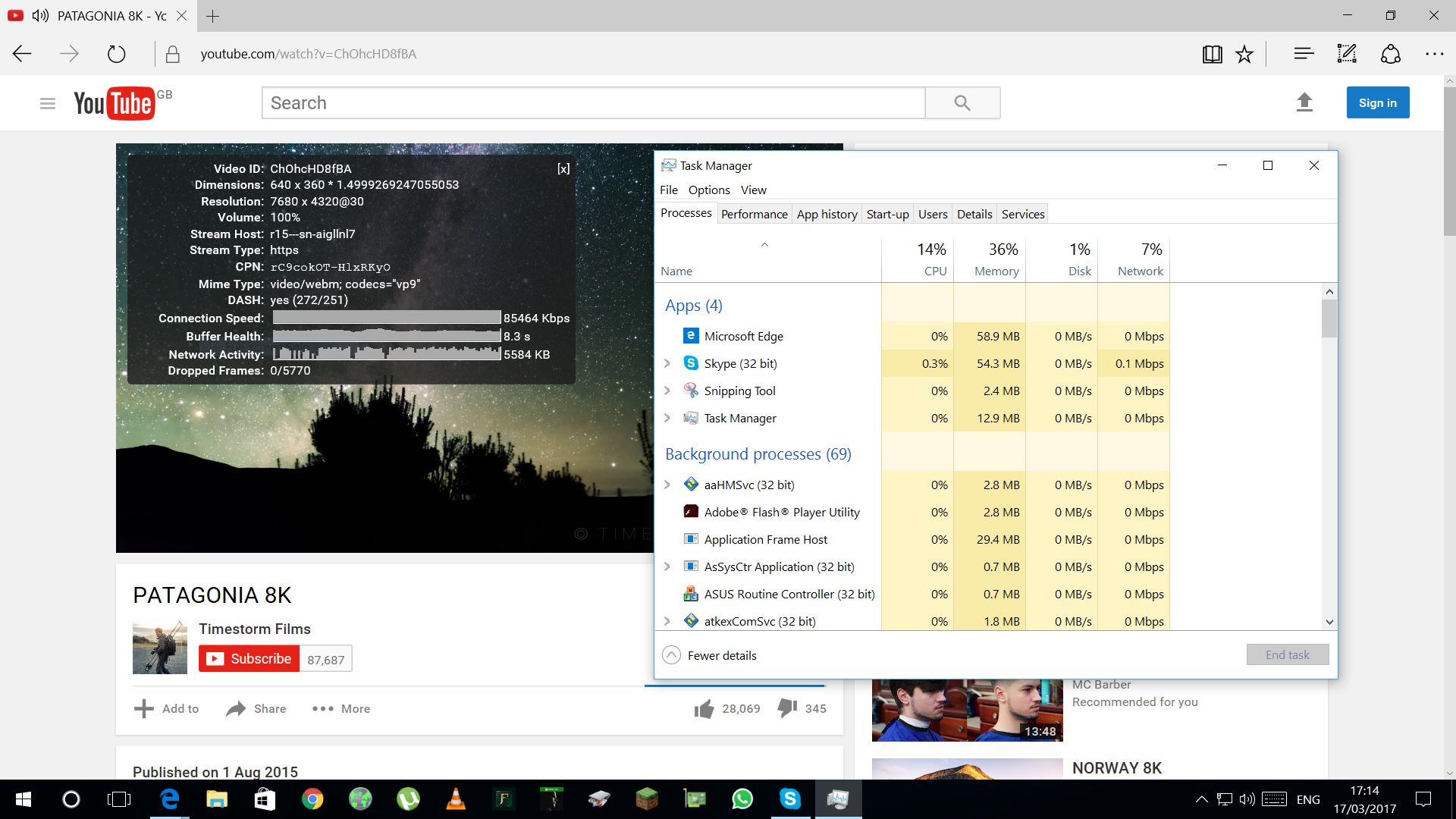Screen dimensions: 1456x819
Task: Open the Edge share icon
Action: coord(1390,54)
